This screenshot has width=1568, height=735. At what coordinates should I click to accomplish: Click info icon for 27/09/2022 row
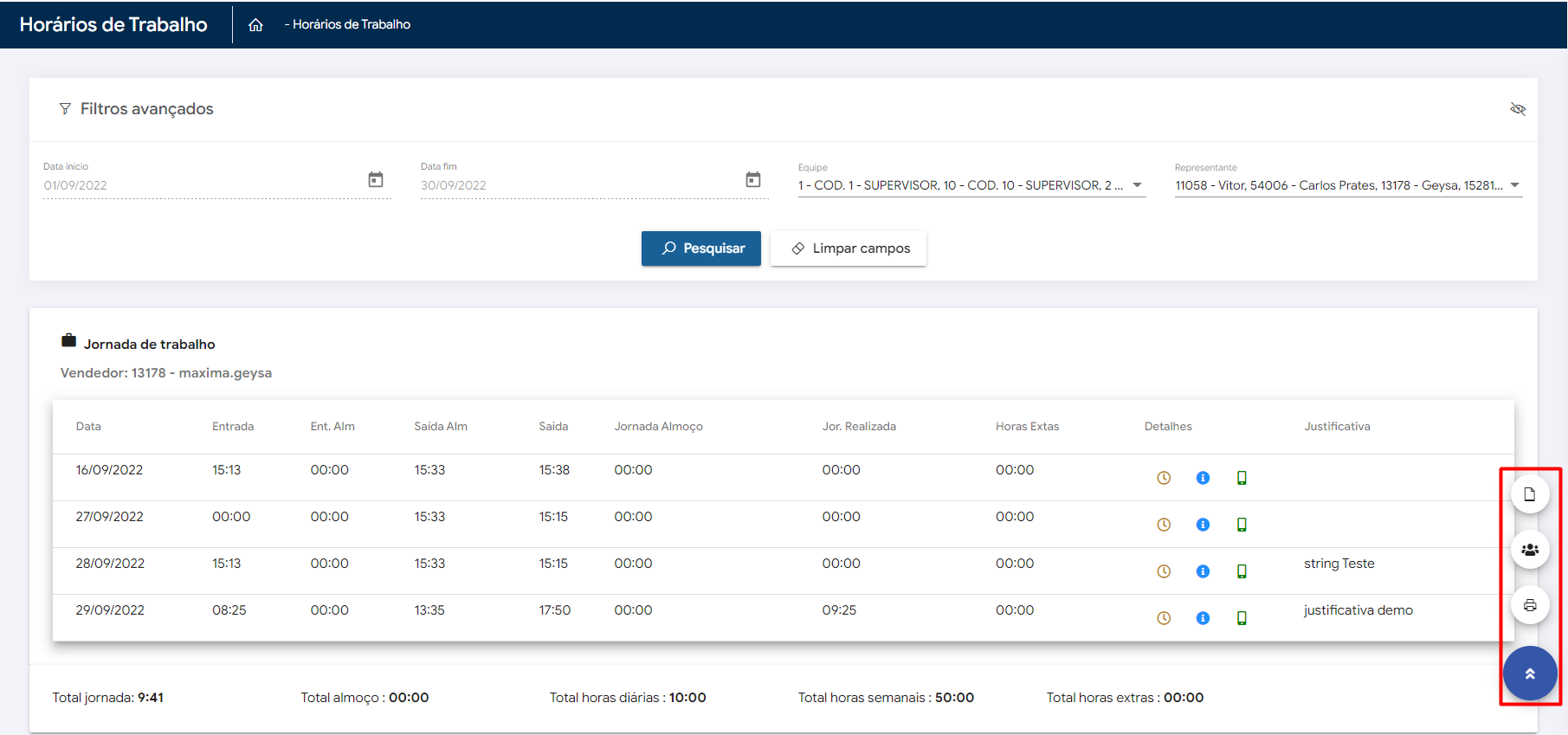click(1203, 525)
